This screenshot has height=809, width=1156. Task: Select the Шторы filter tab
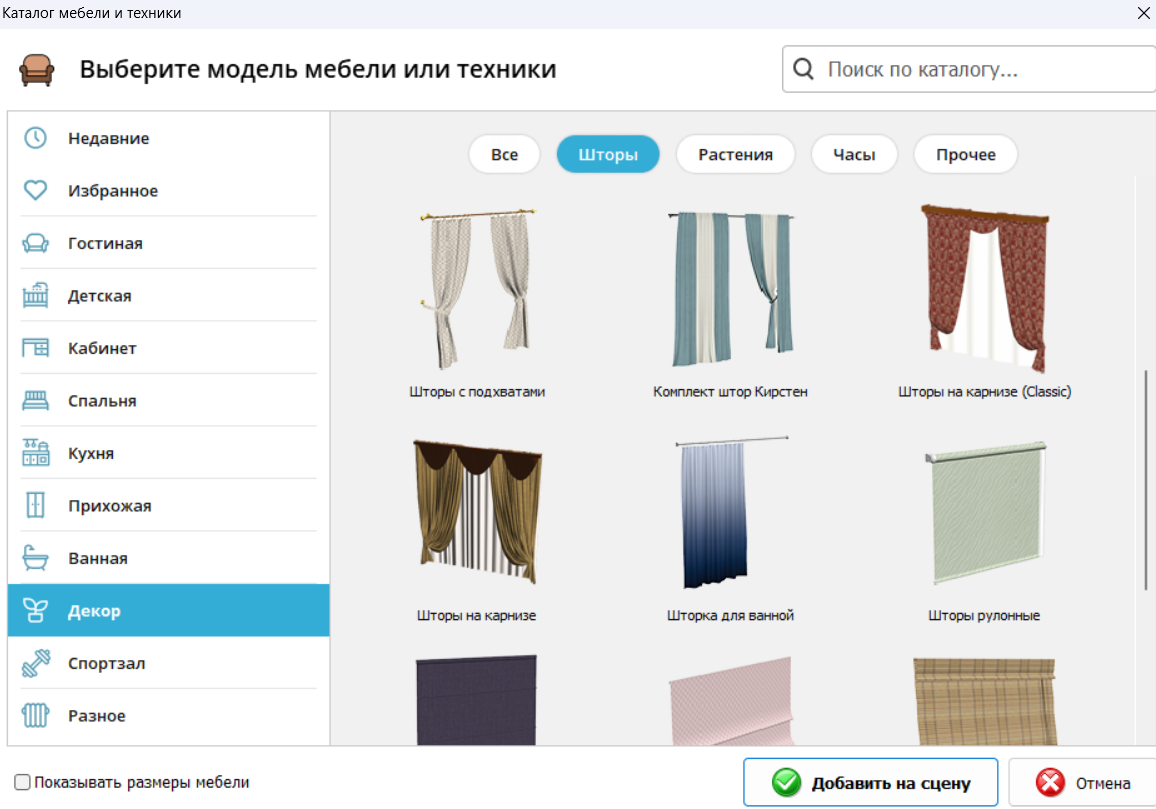coord(607,154)
